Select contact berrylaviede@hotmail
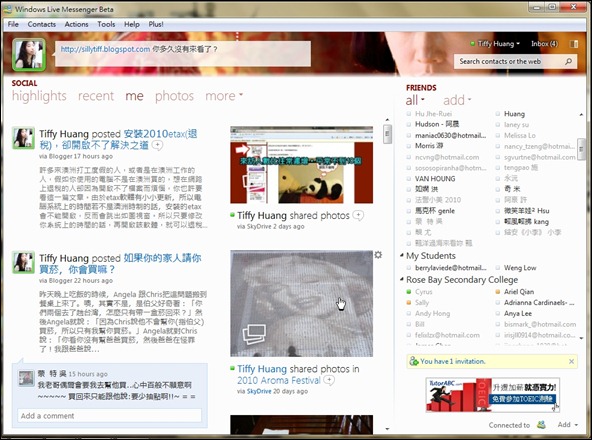 coord(450,268)
